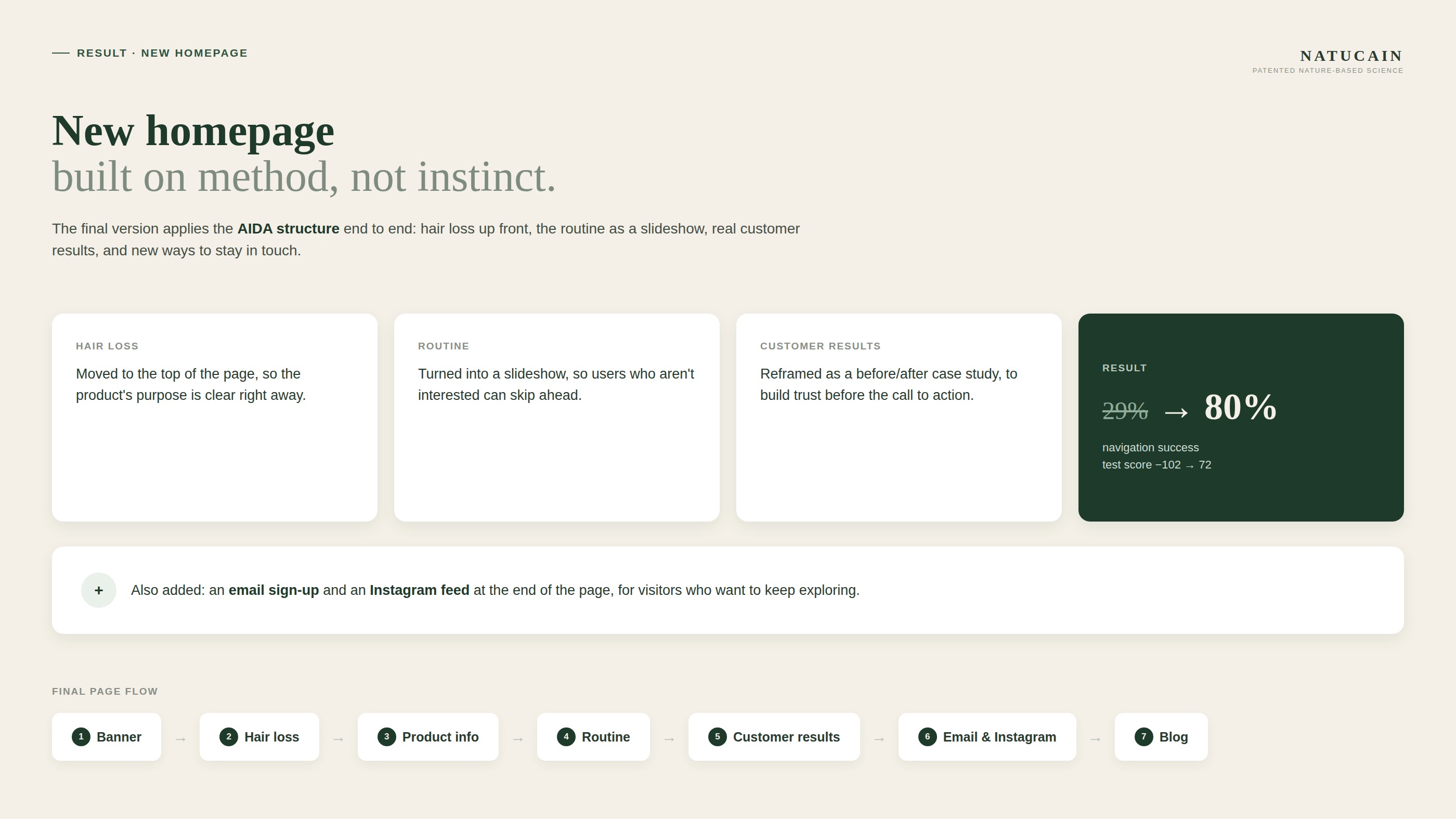
Task: Click the 'navigation success' caption
Action: [x=1150, y=448]
